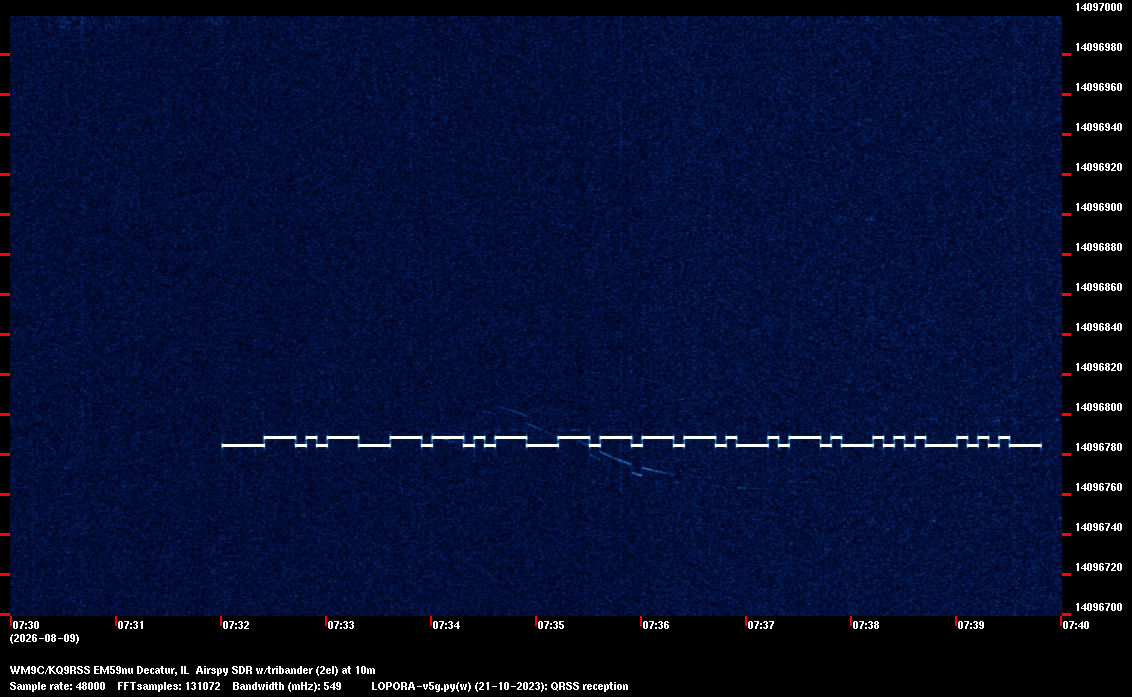Click the 07:37 time axis label
1132x697 pixels.
[761, 625]
